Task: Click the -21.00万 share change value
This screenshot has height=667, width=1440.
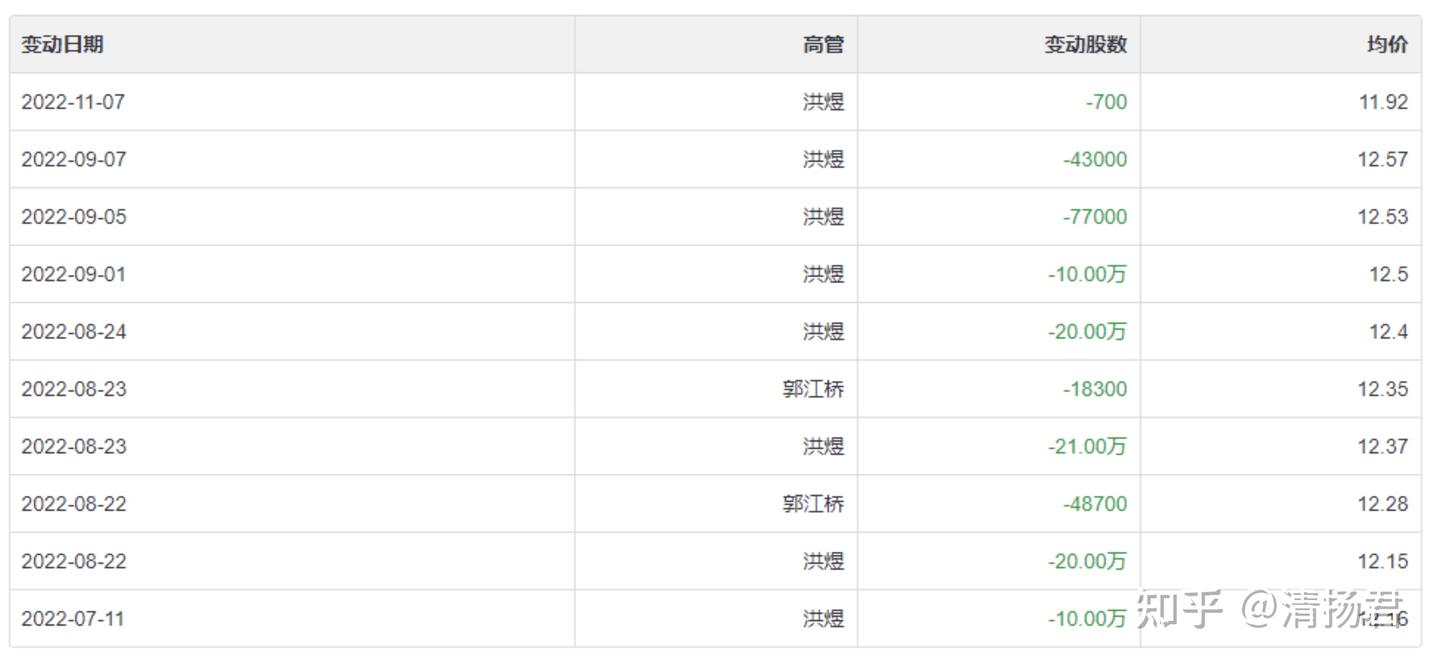Action: coord(1087,447)
